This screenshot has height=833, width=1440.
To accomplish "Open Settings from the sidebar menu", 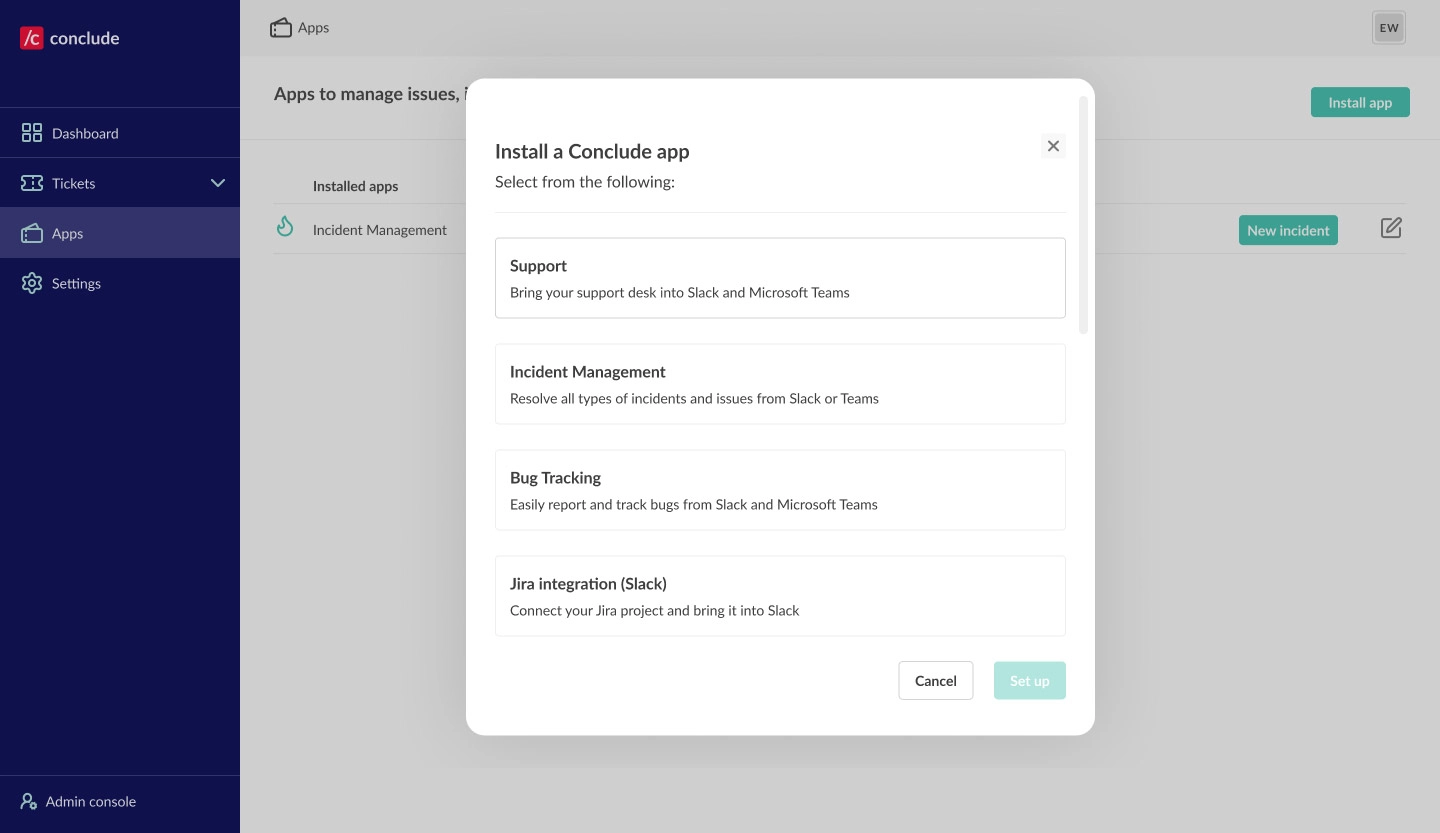I will point(76,283).
